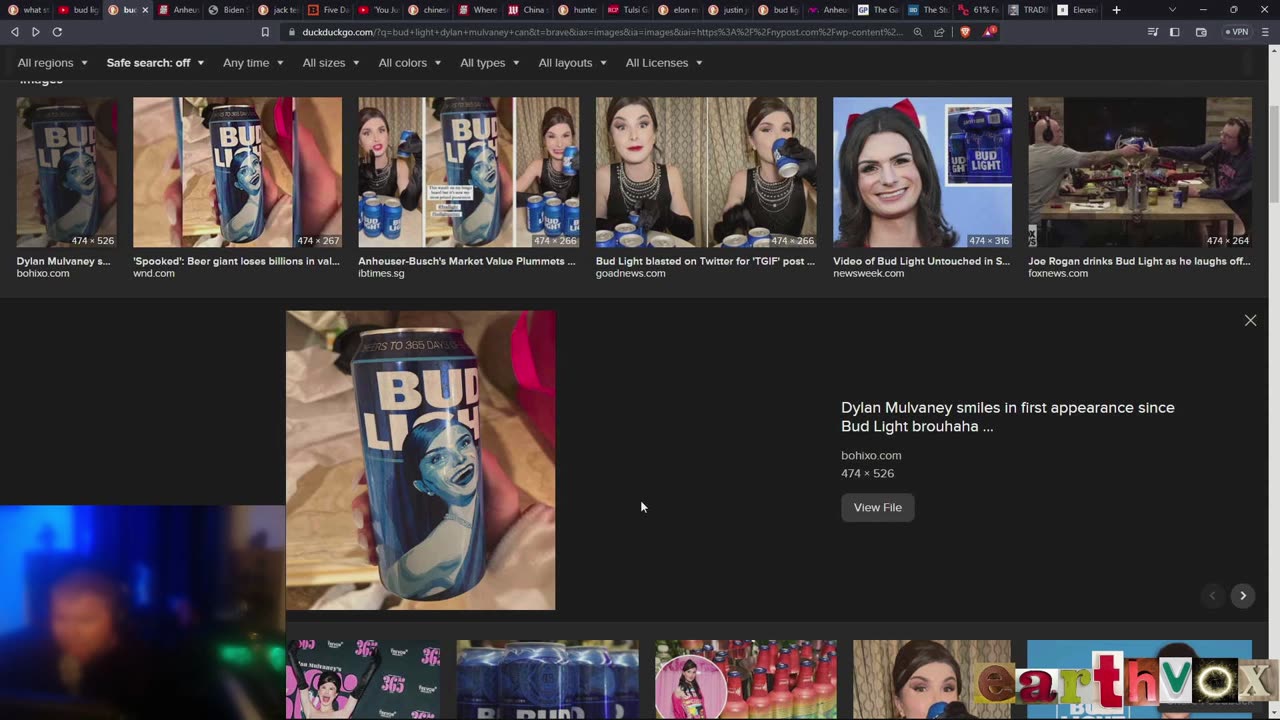Expand the All Licenses filter
Viewport: 1280px width, 720px height.
pos(663,63)
